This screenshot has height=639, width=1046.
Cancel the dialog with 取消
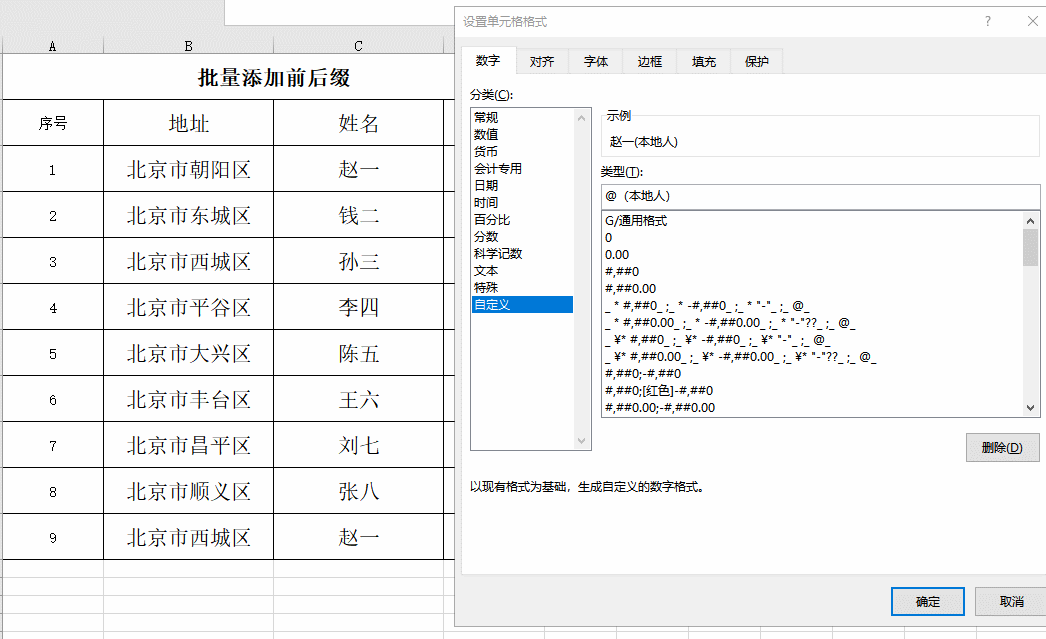pos(1011,601)
